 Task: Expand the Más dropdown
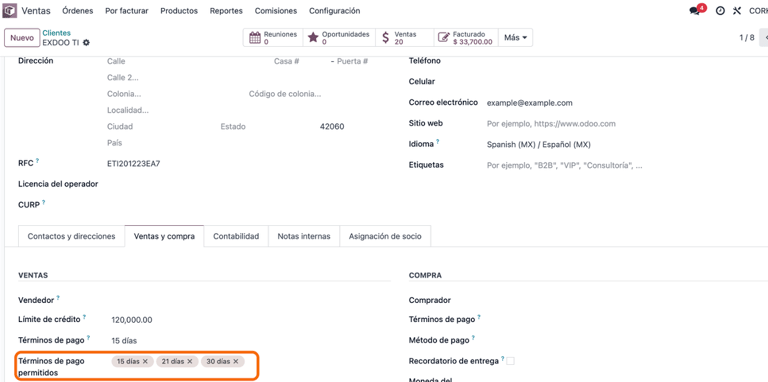tap(515, 38)
